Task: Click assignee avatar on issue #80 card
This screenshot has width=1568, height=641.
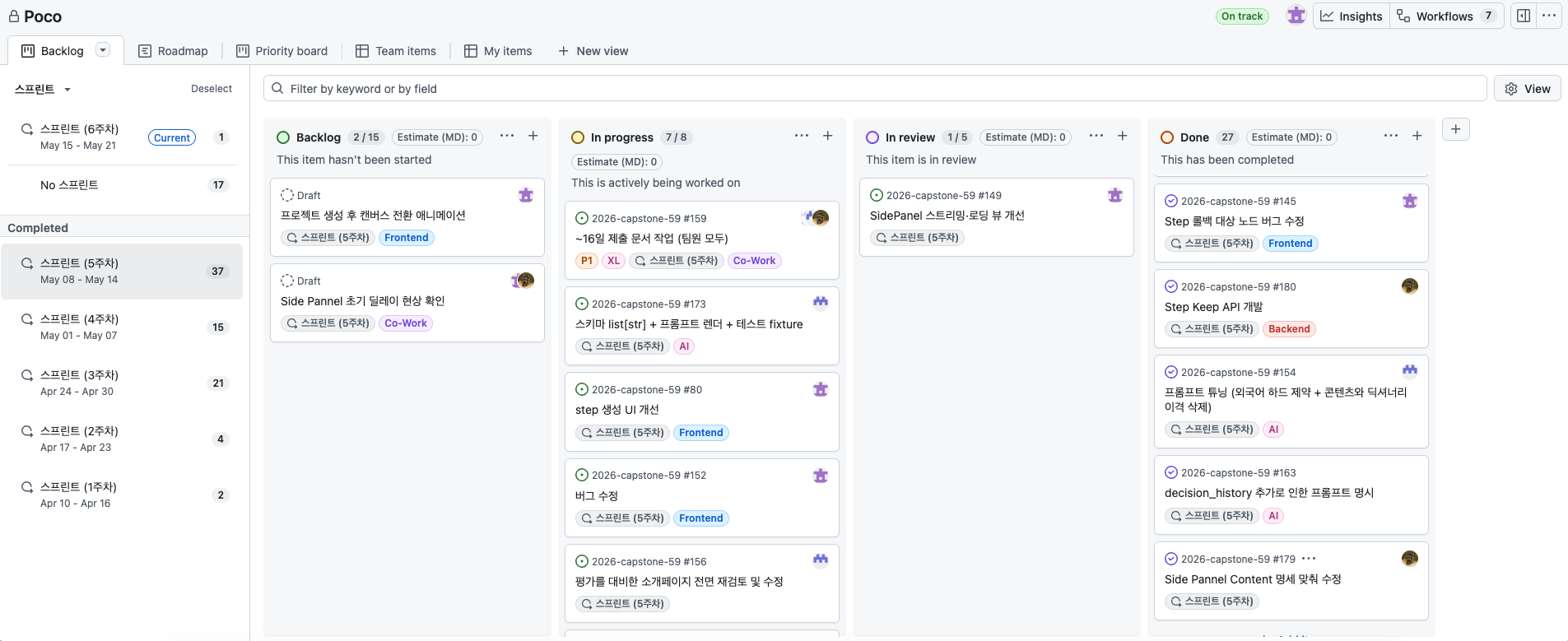Action: tap(821, 389)
